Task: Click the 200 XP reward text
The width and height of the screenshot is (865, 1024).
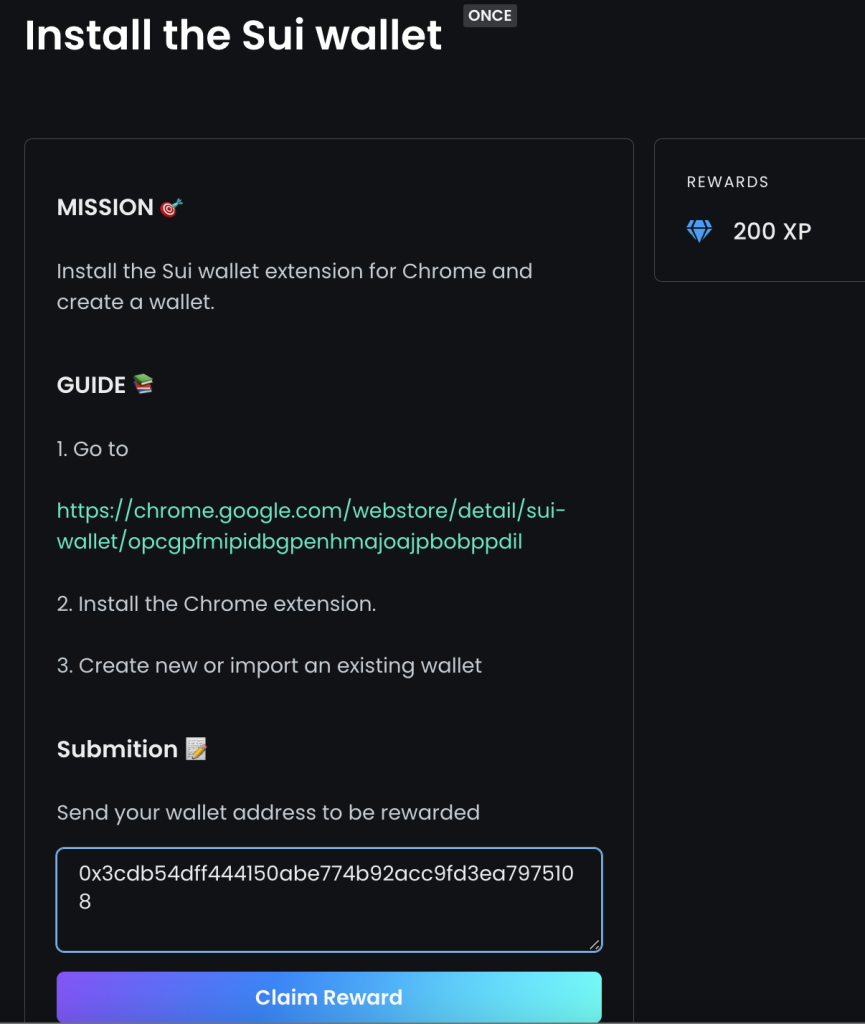Action: [x=772, y=231]
